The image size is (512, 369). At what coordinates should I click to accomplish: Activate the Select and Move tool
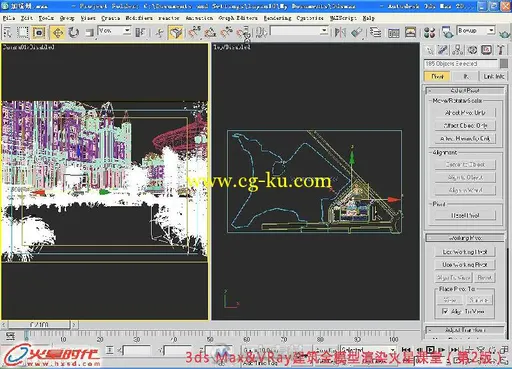(x=58, y=33)
